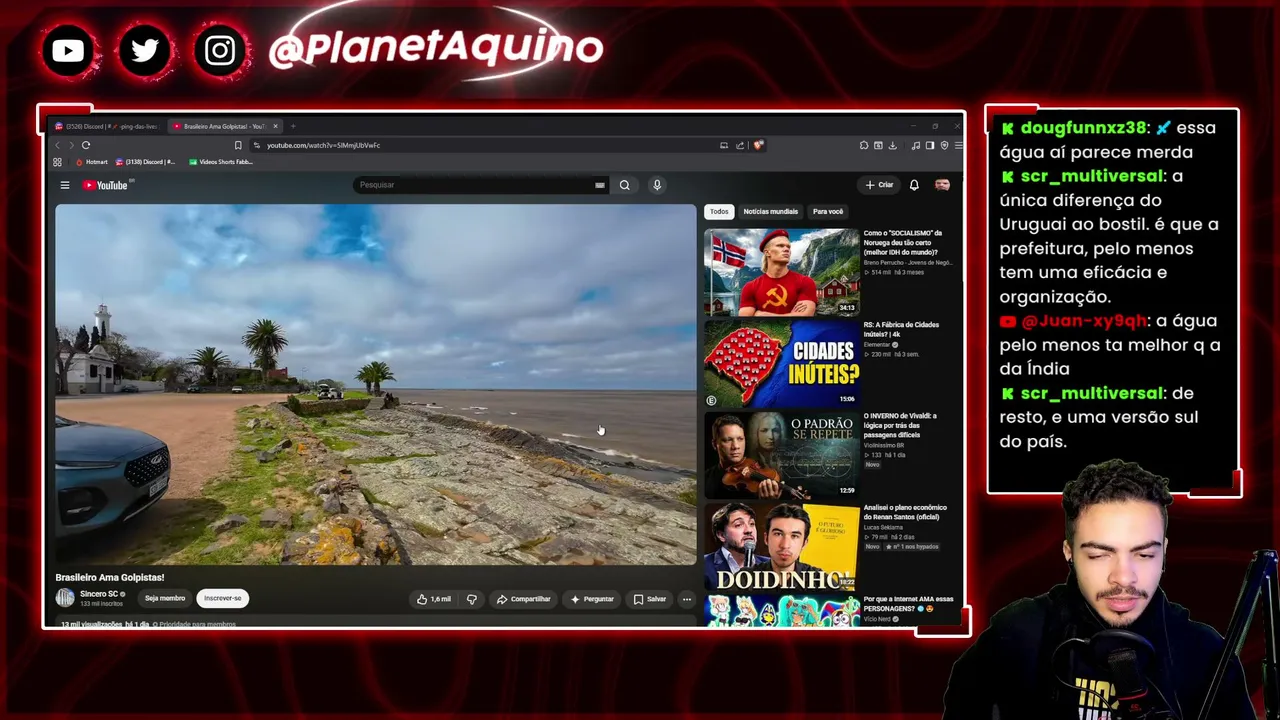This screenshot has height=720, width=1280.
Task: Close the Brasileiro Ama Golpistas tab
Action: [x=277, y=126]
